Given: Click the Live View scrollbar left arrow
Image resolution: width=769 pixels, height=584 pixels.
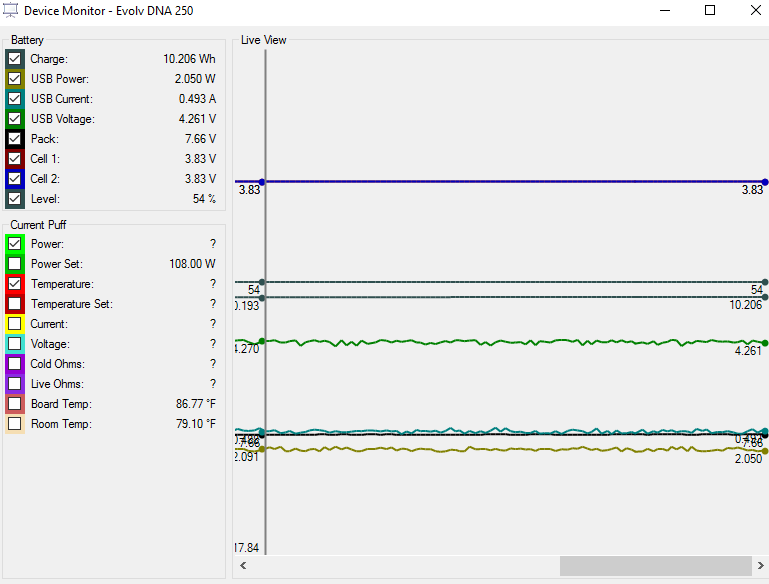Looking at the screenshot, I should 241,566.
